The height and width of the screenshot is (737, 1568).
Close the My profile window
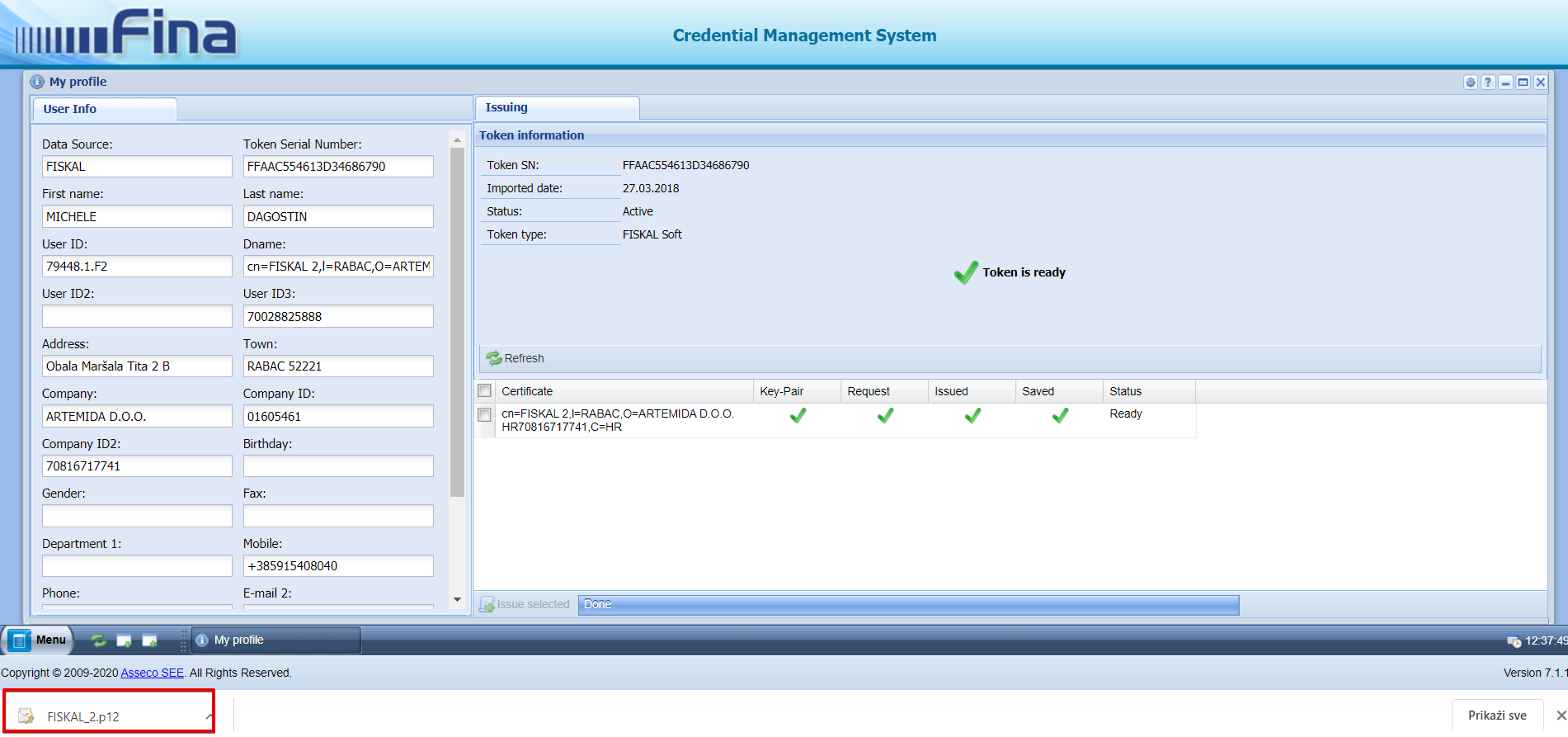(1540, 82)
